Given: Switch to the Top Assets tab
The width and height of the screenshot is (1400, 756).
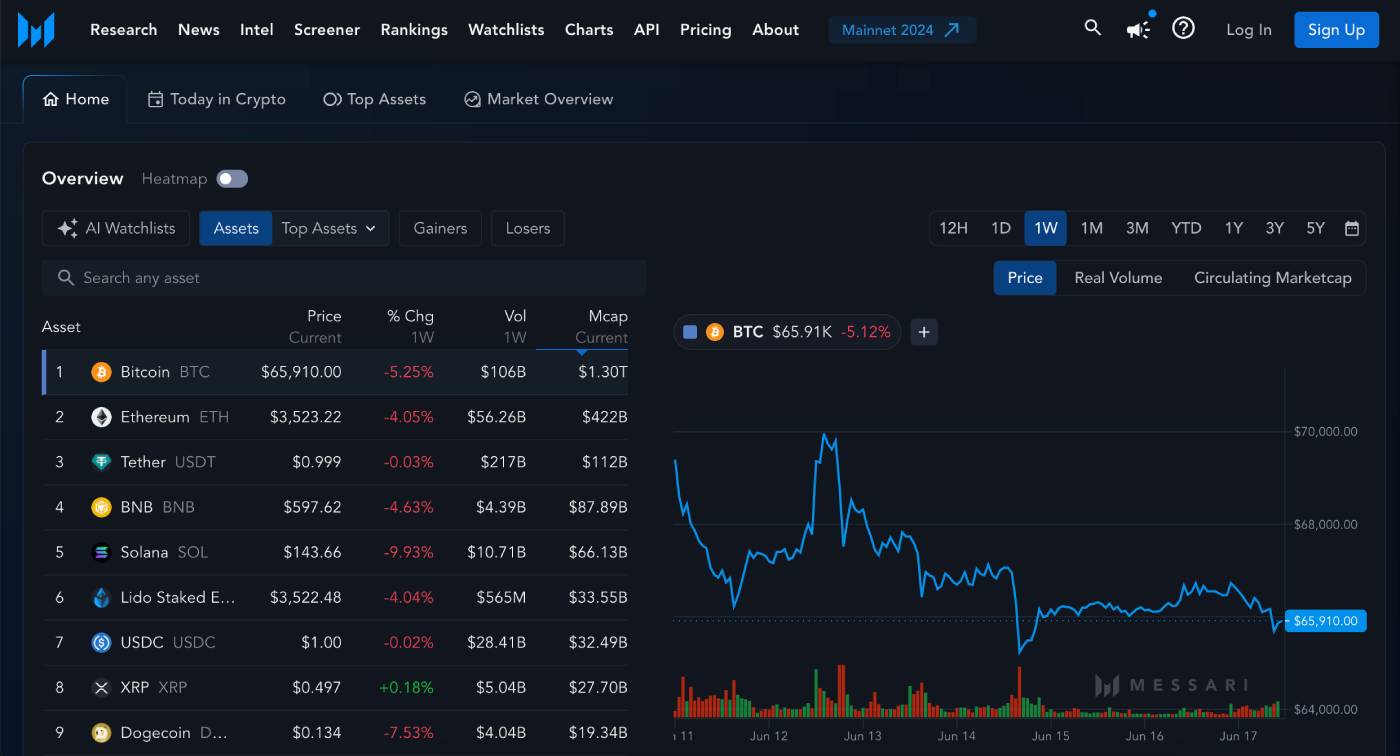Looking at the screenshot, I should tap(374, 99).
